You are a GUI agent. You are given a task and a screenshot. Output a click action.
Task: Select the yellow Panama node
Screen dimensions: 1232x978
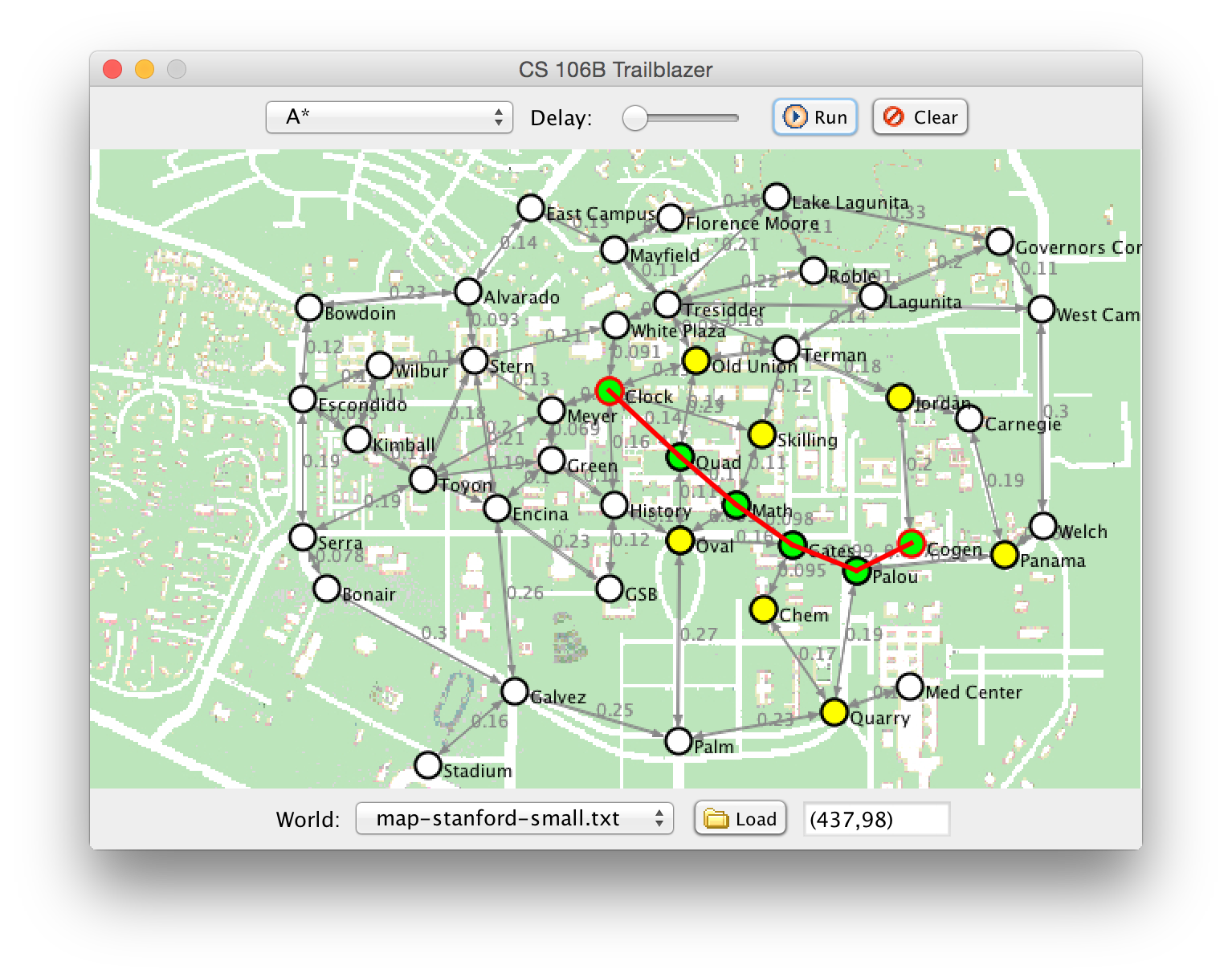(x=1004, y=554)
